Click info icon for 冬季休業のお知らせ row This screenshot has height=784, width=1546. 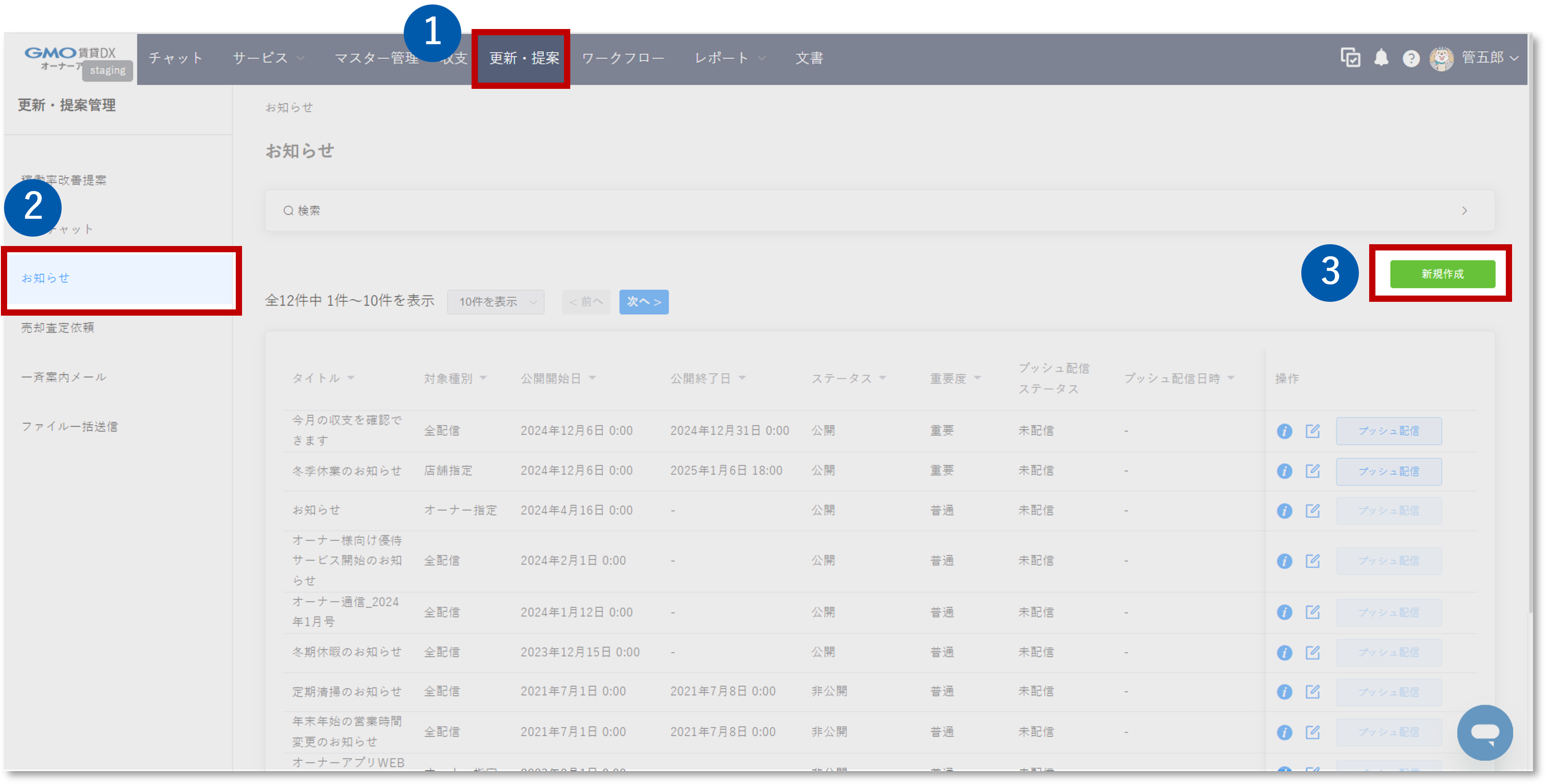point(1284,471)
